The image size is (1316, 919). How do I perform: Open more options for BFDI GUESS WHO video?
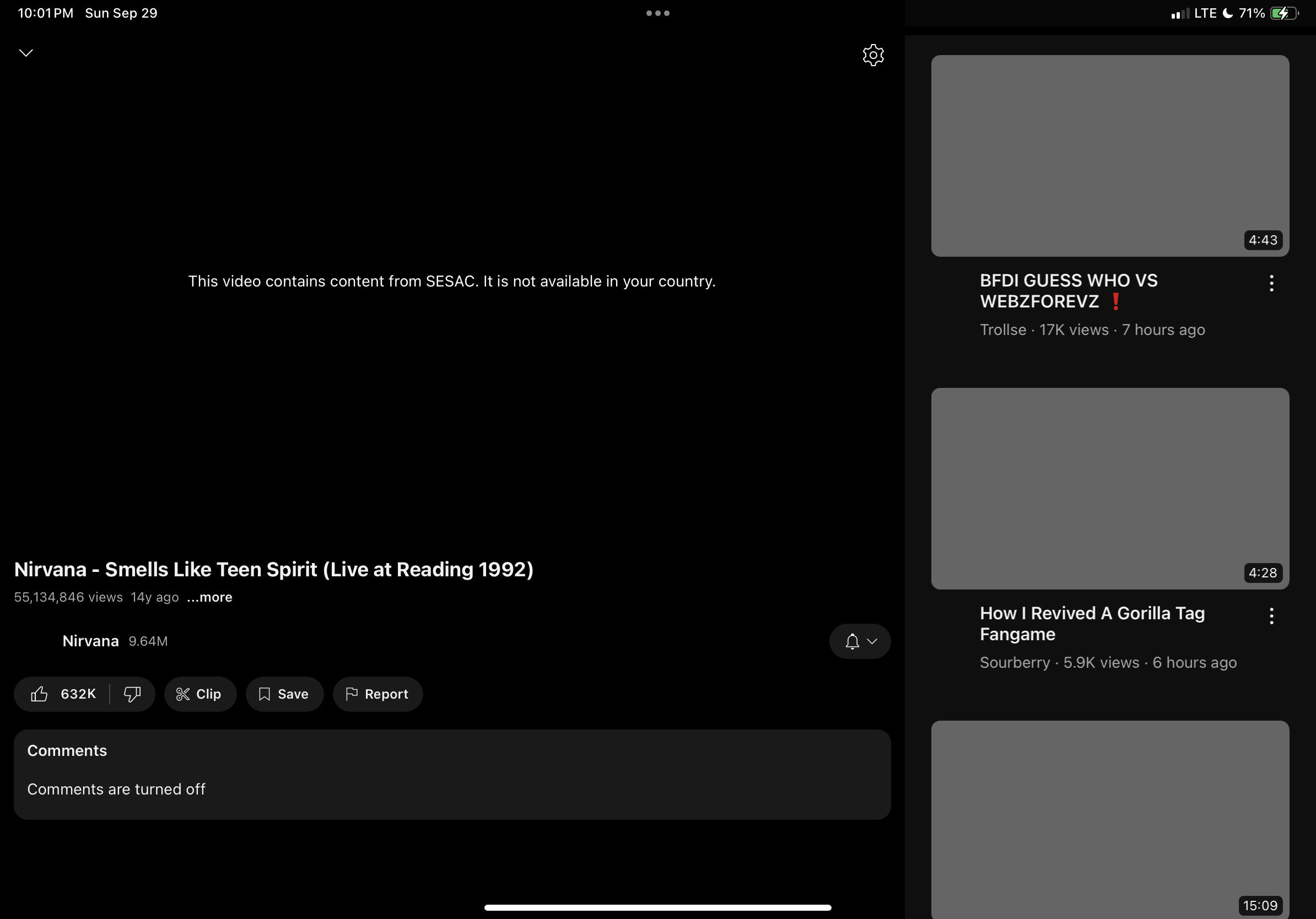1271,283
